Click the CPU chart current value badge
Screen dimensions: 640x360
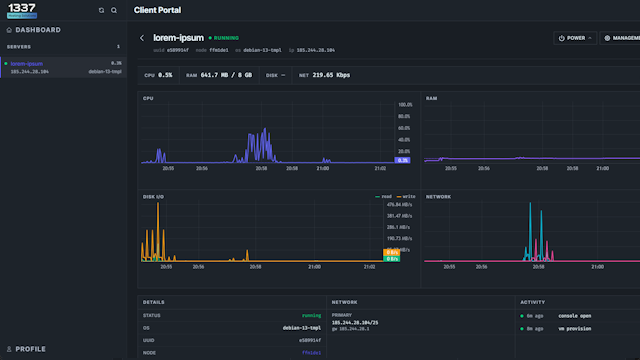pos(402,160)
